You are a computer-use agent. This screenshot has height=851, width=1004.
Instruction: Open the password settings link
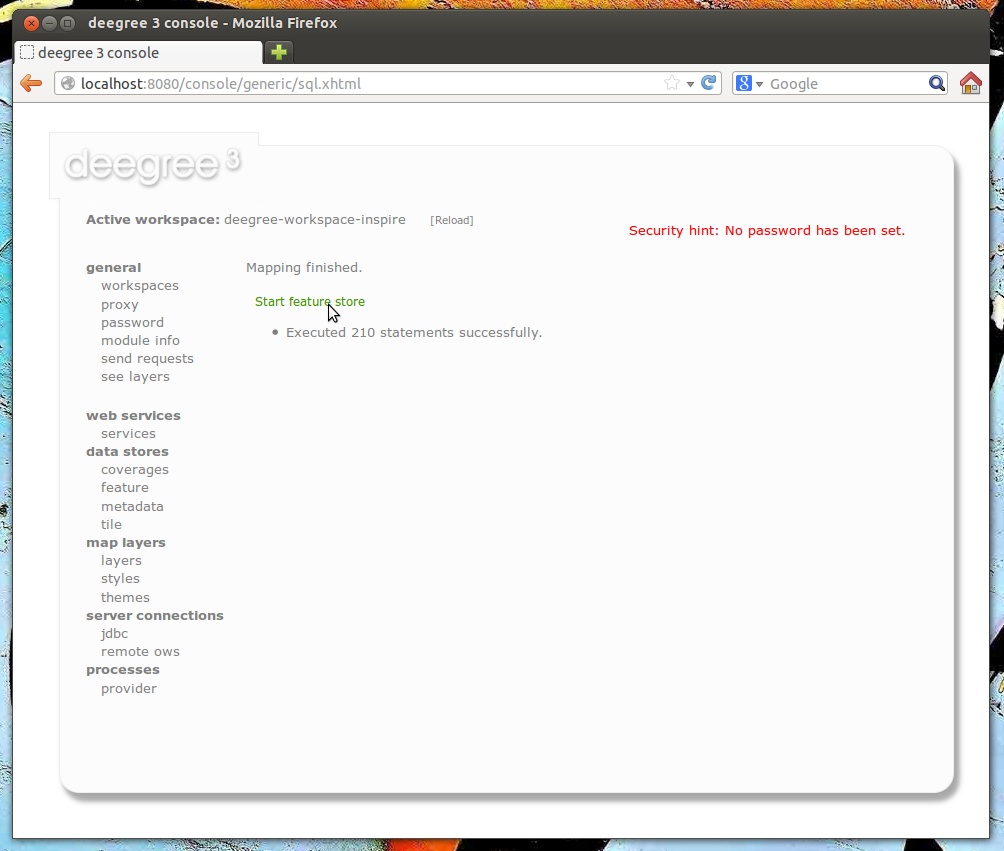[132, 323]
